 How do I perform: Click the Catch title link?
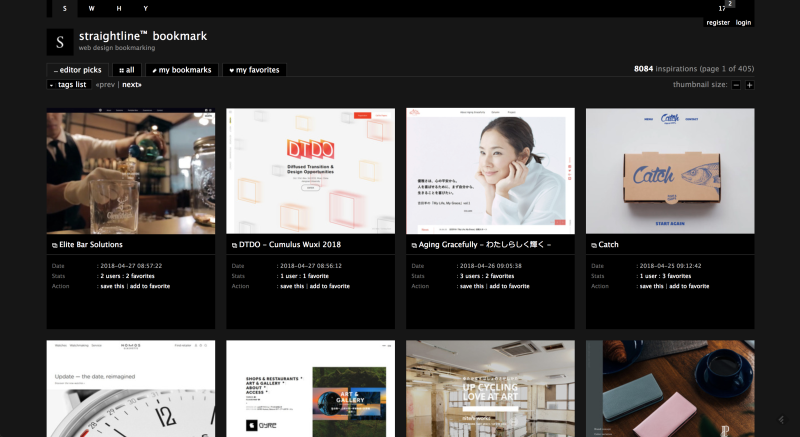click(x=608, y=245)
